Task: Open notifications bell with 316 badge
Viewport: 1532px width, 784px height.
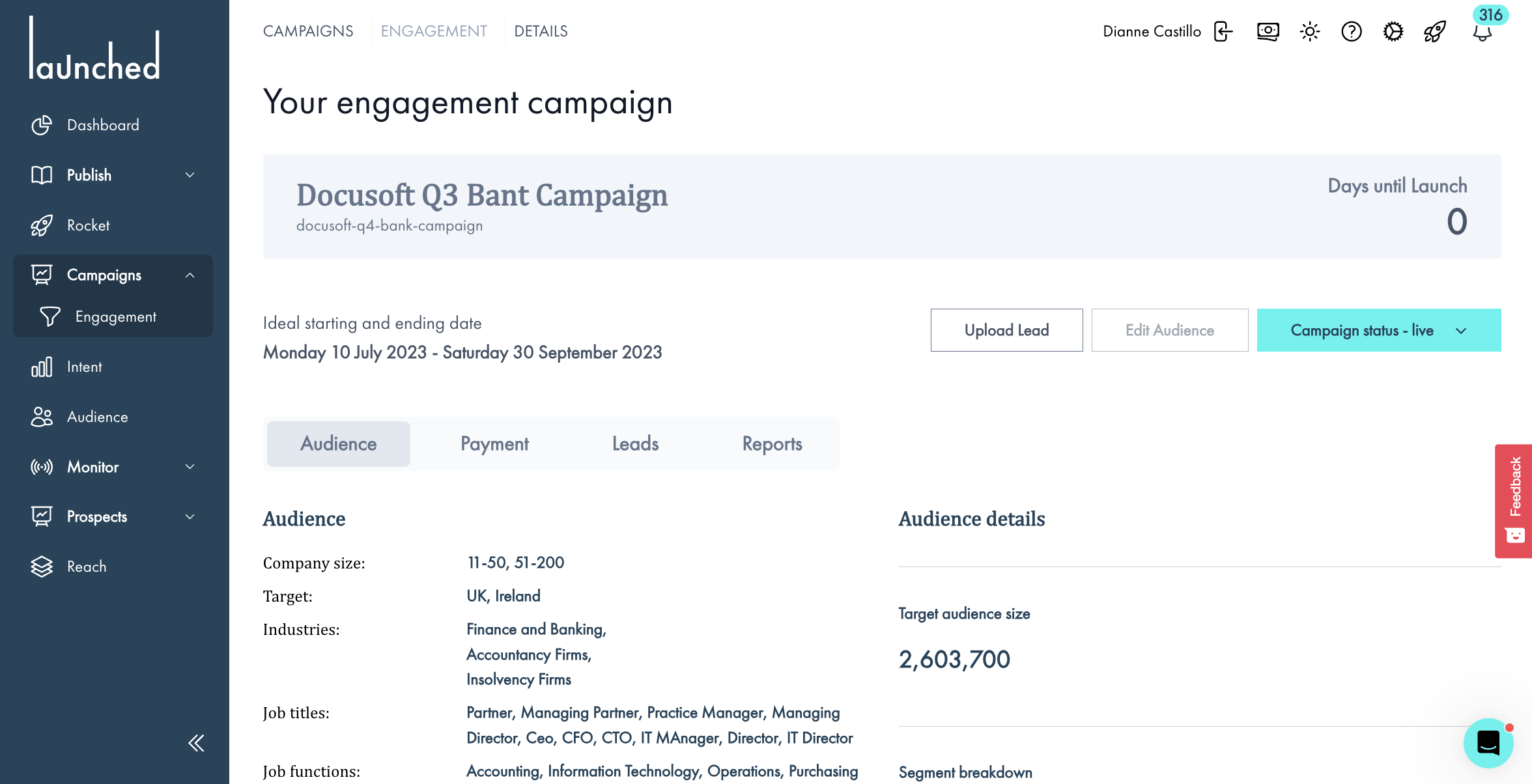Action: (x=1482, y=33)
